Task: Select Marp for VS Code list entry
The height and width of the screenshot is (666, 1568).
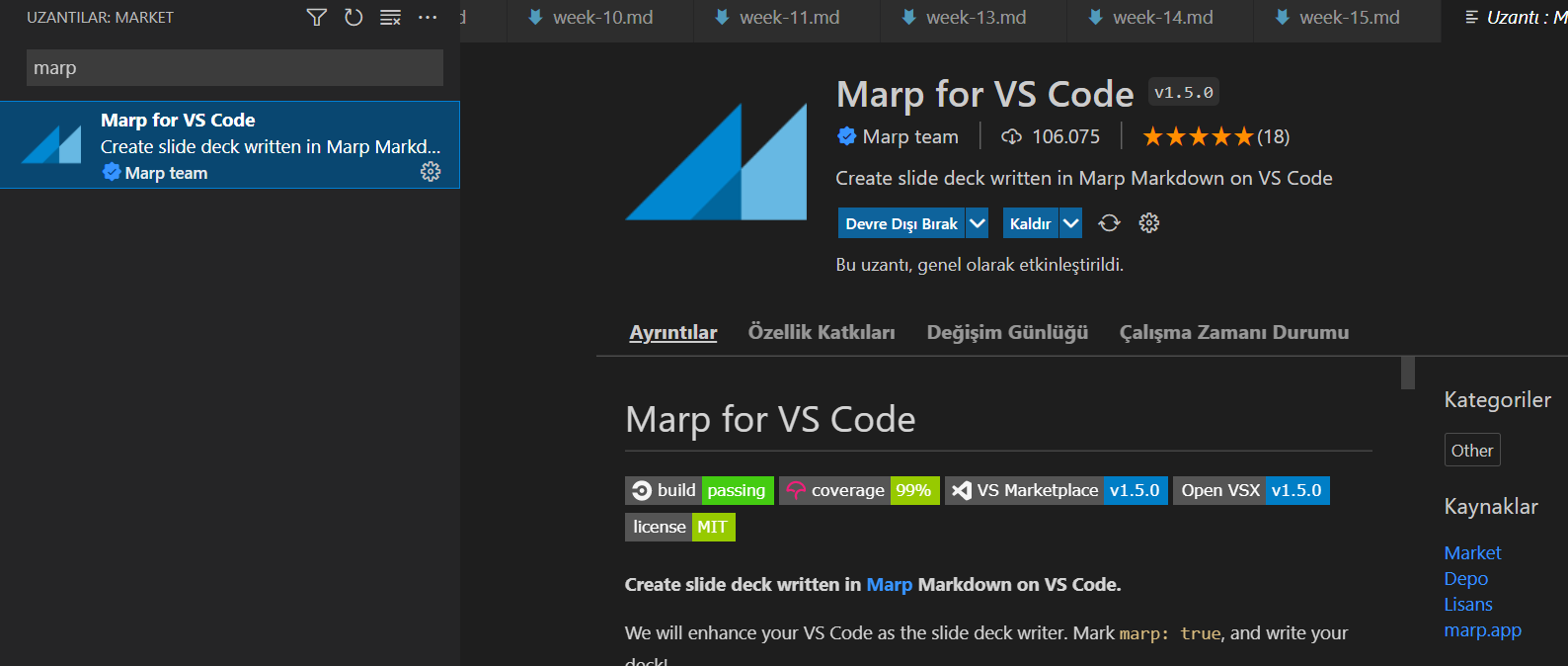Action: 230,145
